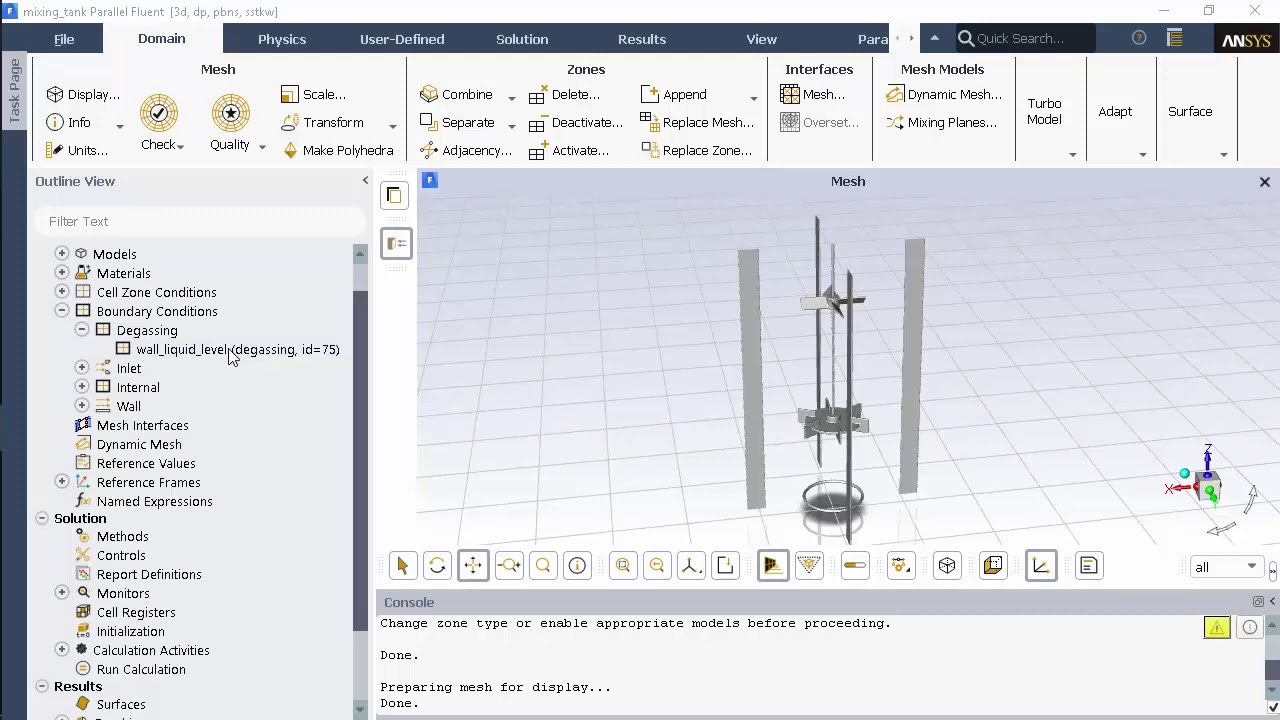Select the pointer tool in the viewport toolbar
Viewport: 1280px width, 720px height.
pyautogui.click(x=402, y=566)
